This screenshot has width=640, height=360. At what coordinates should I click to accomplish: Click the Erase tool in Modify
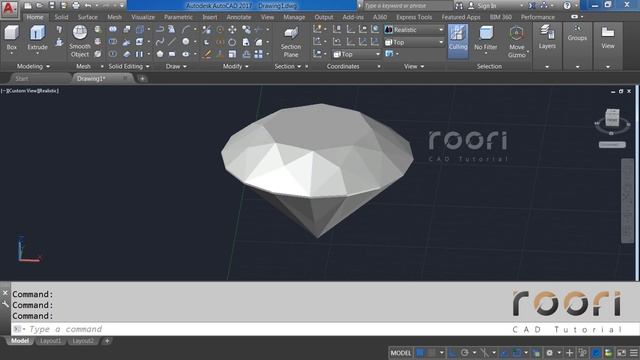point(207,54)
